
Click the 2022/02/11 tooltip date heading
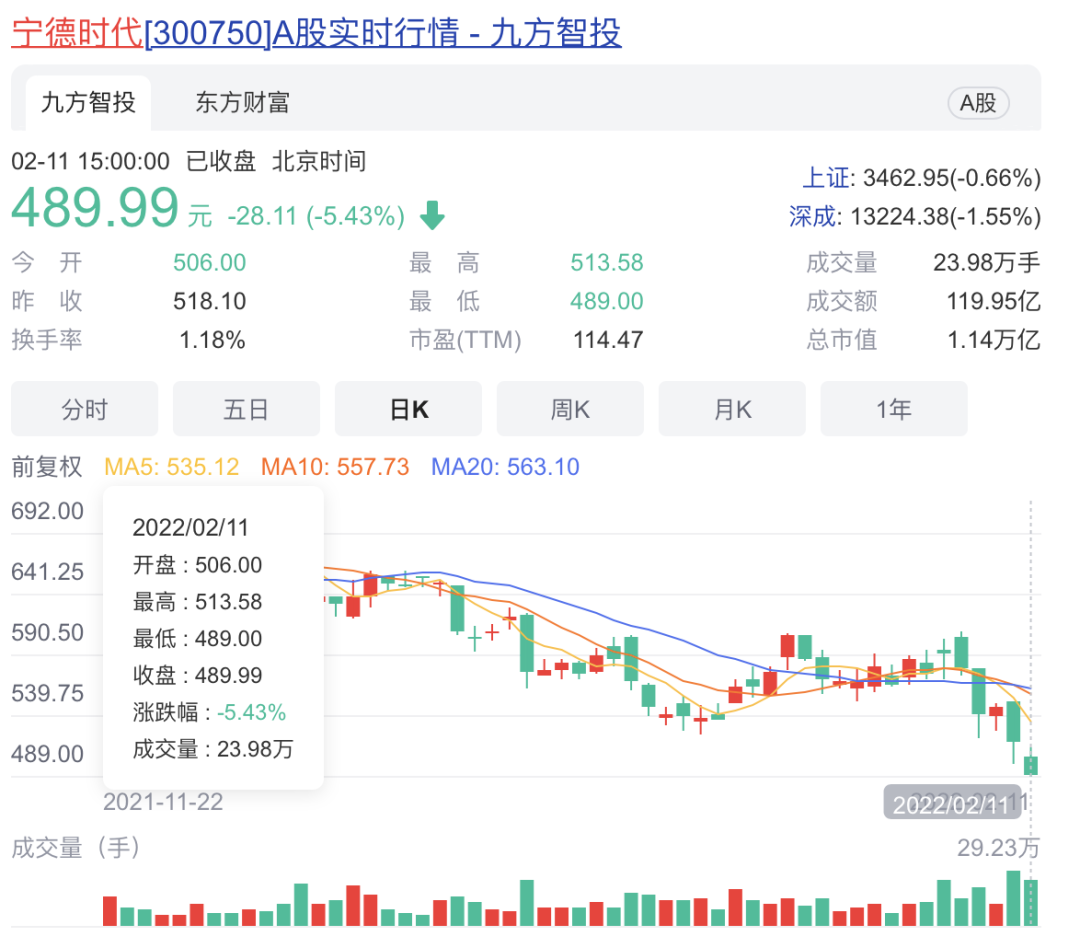coord(190,528)
